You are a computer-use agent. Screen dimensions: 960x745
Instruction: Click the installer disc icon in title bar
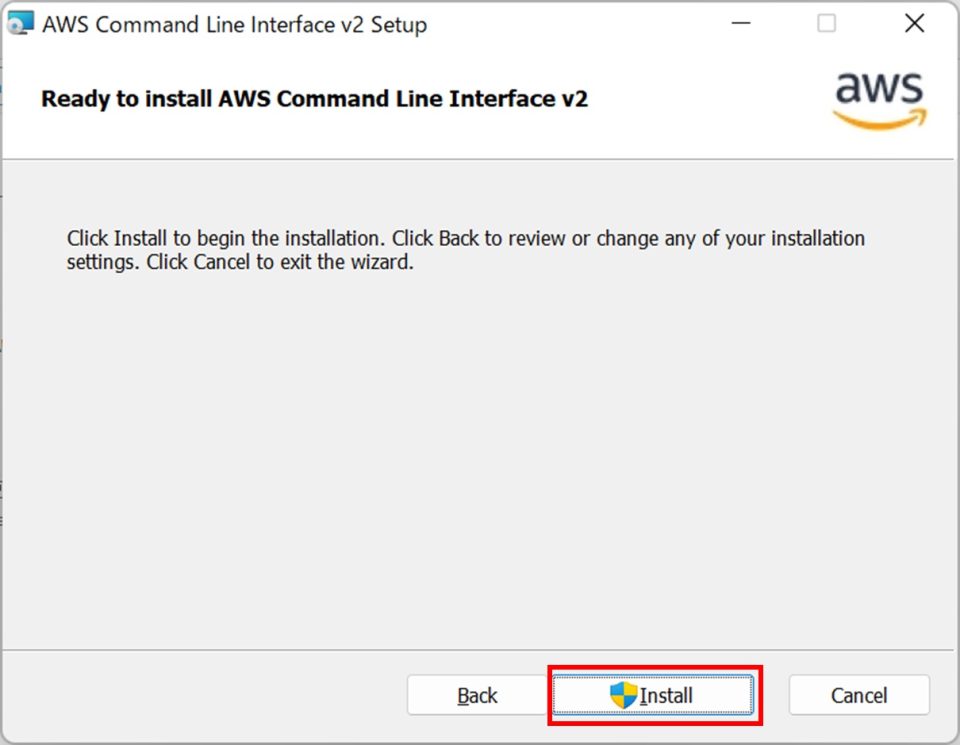coord(21,24)
